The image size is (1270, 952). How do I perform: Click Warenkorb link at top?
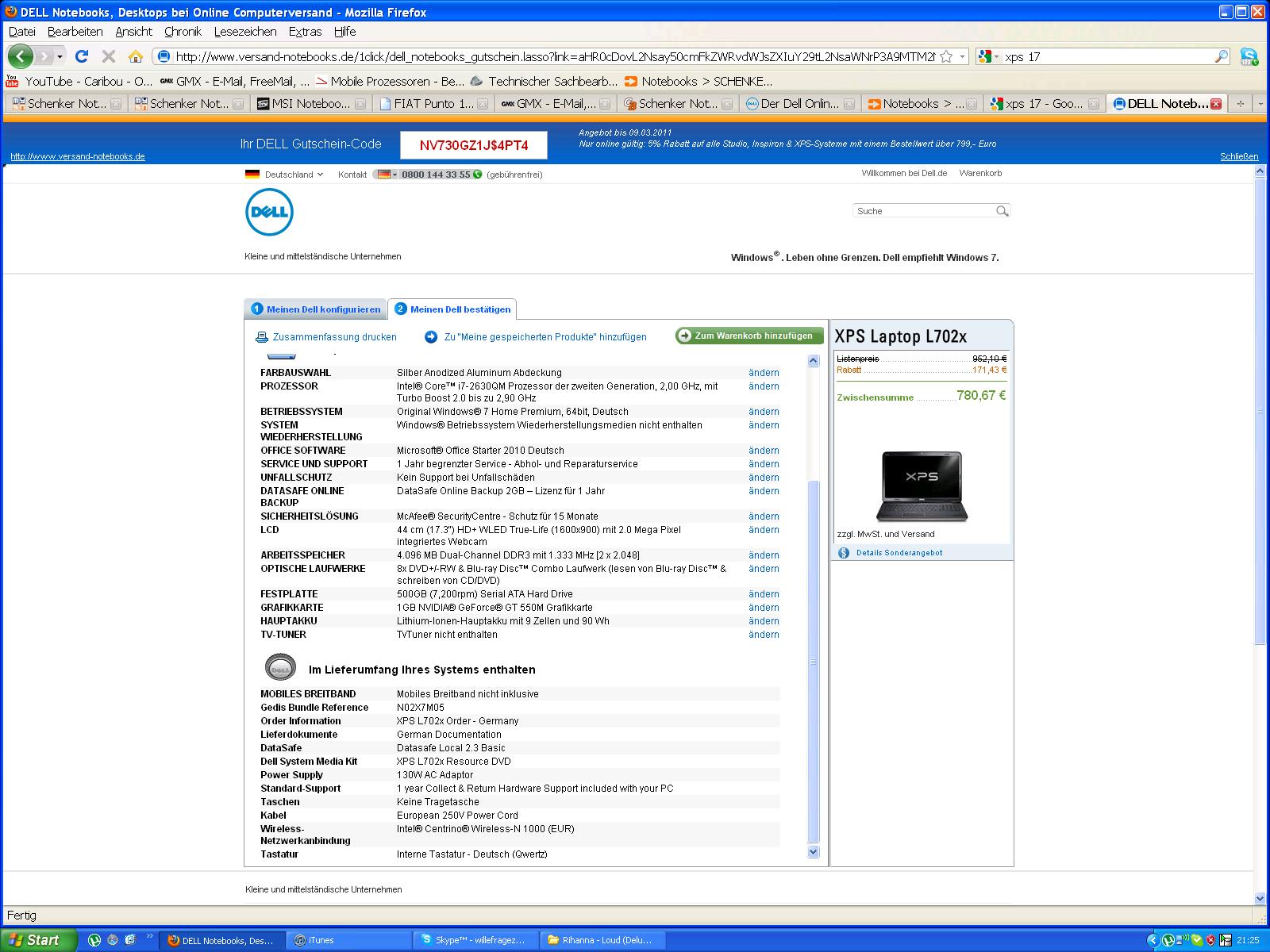pyautogui.click(x=980, y=173)
